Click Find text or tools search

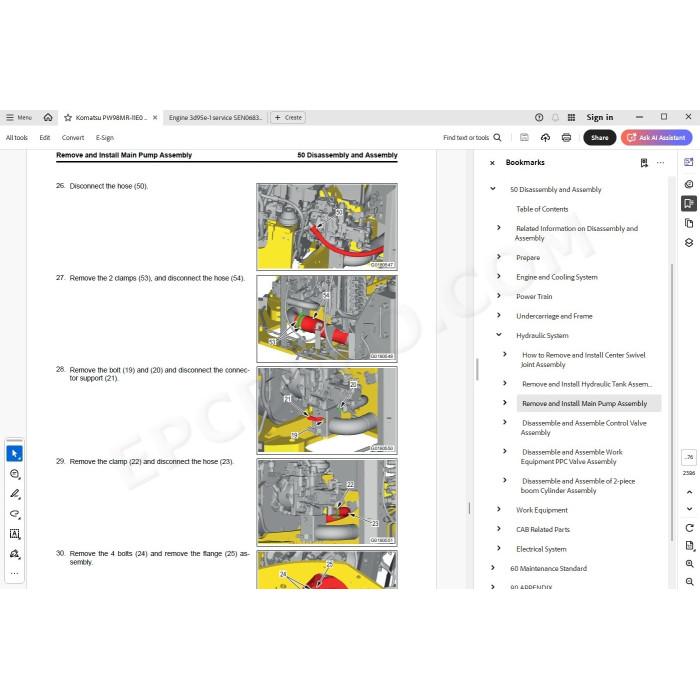(x=472, y=138)
